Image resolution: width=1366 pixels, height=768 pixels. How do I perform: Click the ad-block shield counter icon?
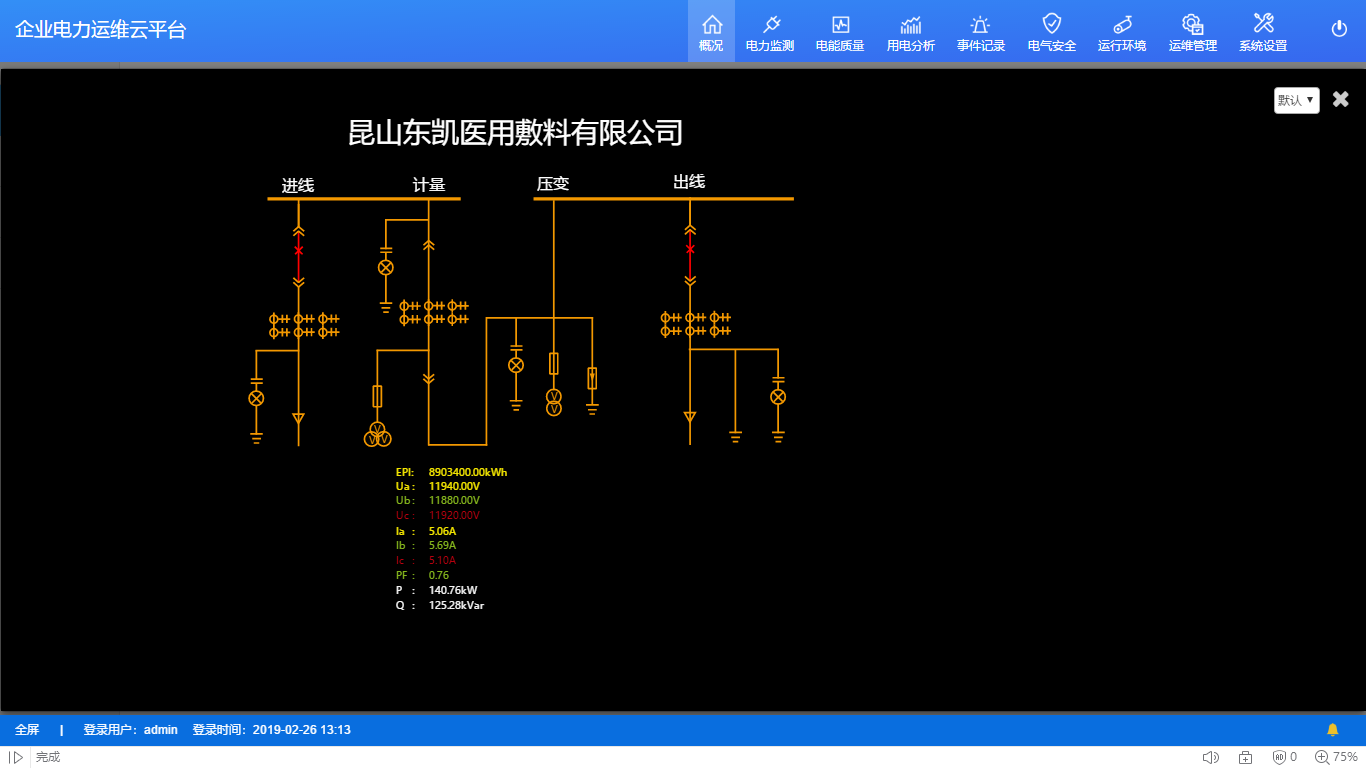[1285, 757]
